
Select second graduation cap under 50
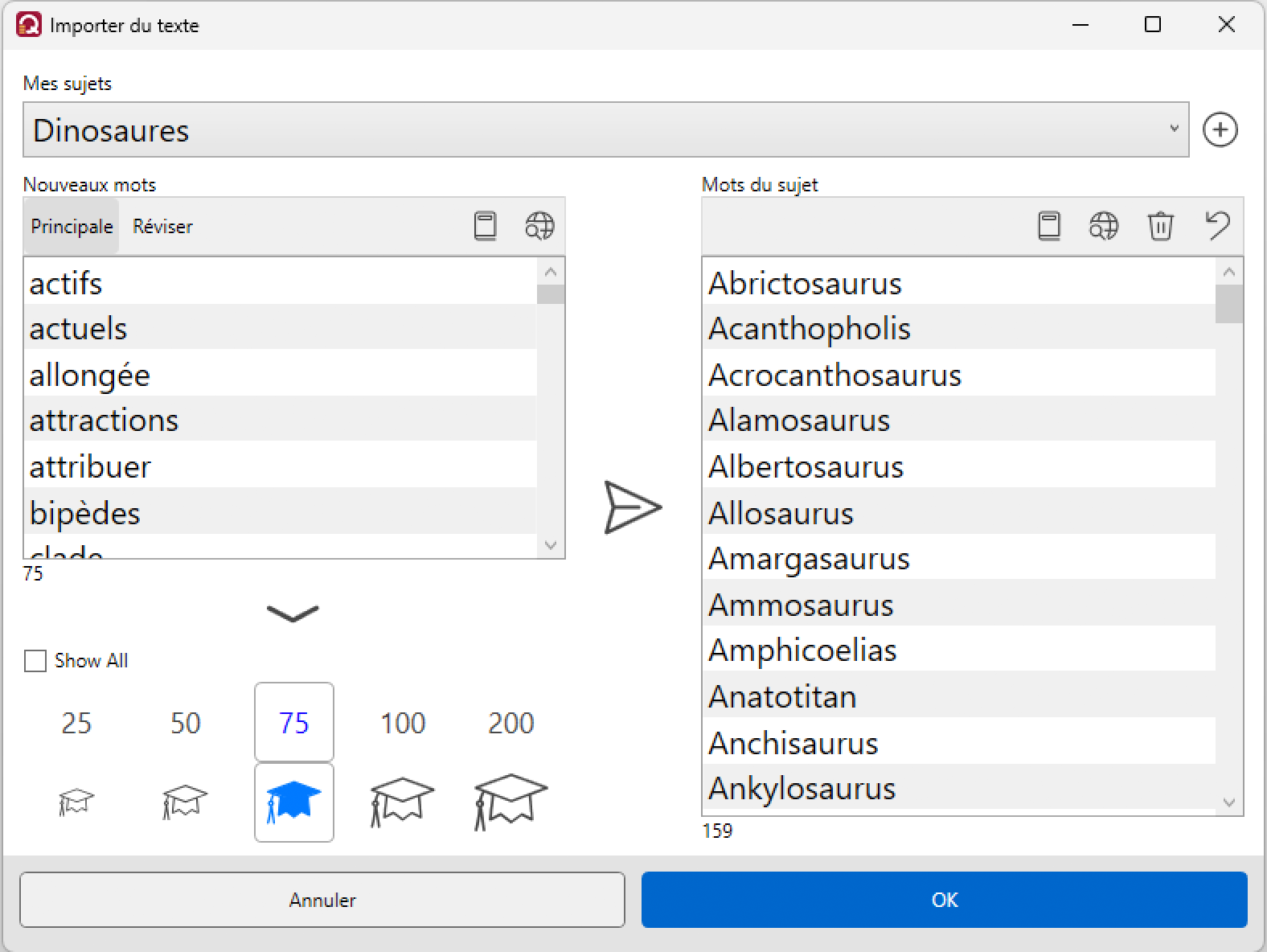click(x=185, y=802)
